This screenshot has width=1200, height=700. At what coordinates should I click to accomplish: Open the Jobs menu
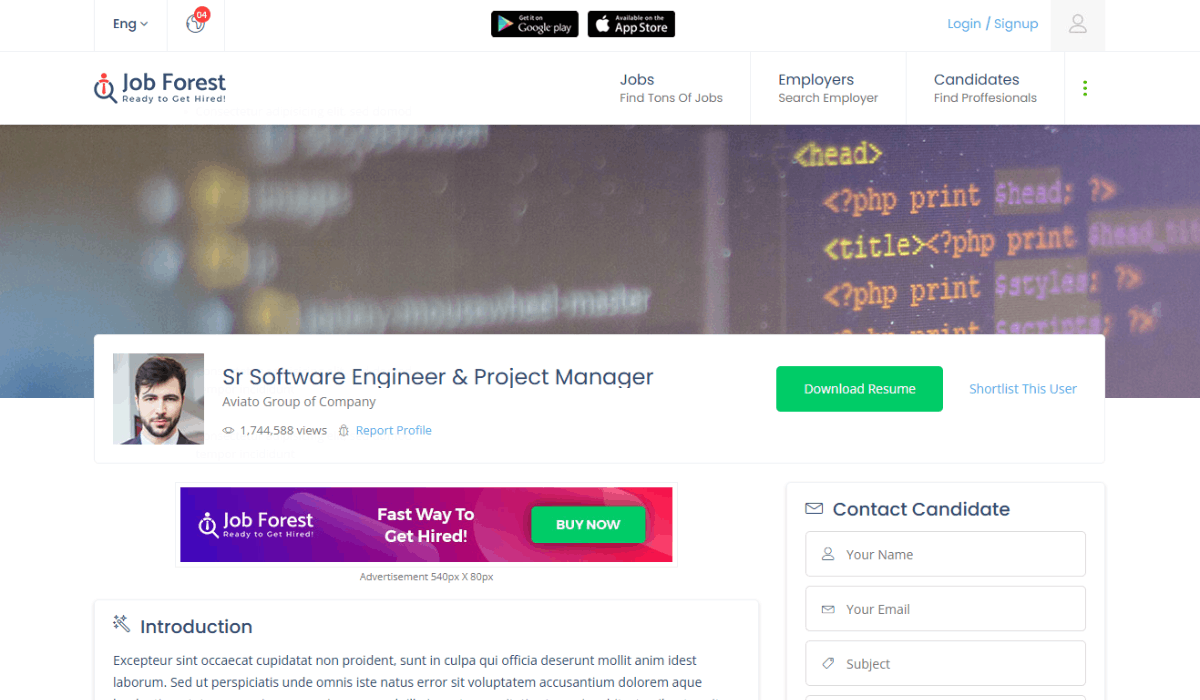tap(671, 88)
